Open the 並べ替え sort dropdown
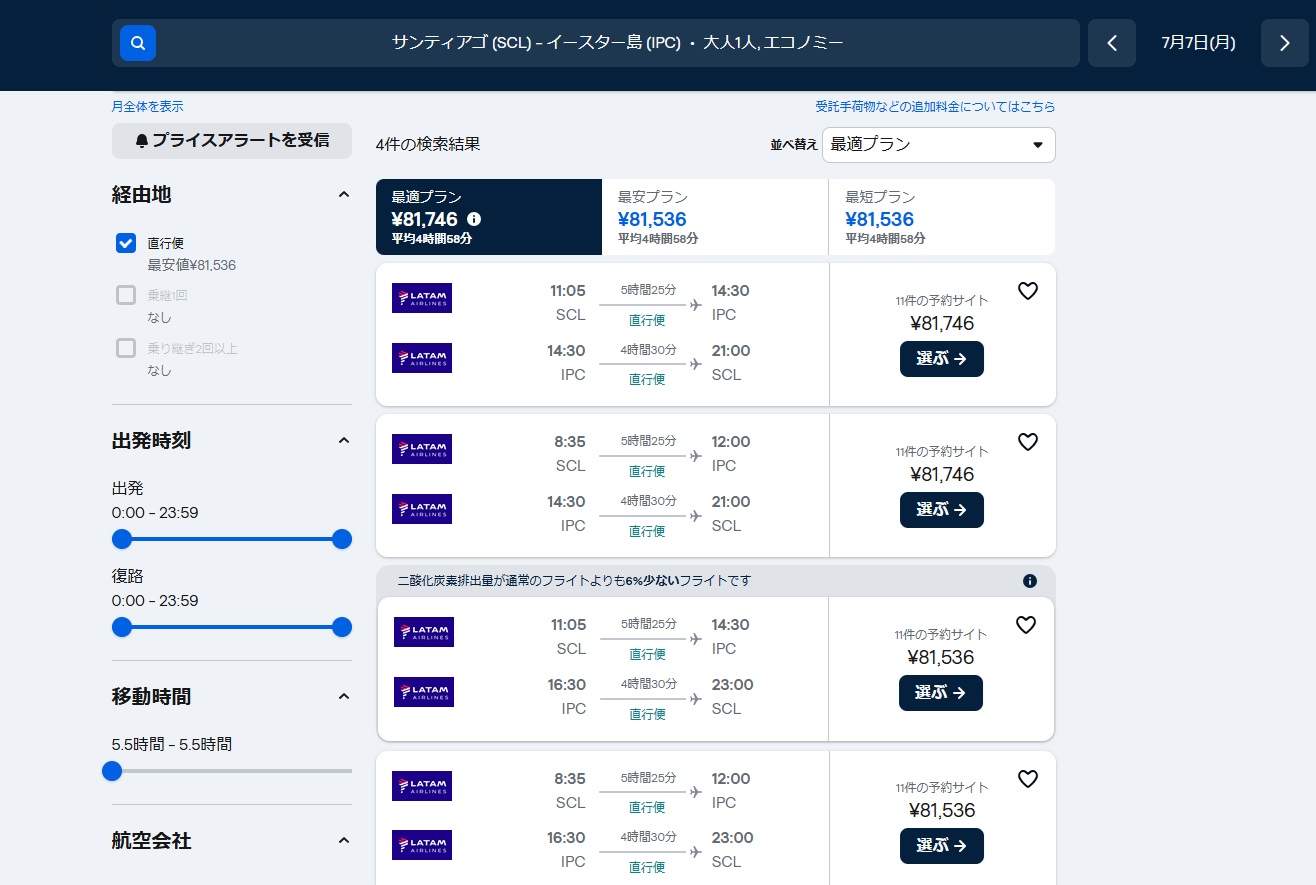Image resolution: width=1316 pixels, height=885 pixels. pyautogui.click(x=938, y=145)
